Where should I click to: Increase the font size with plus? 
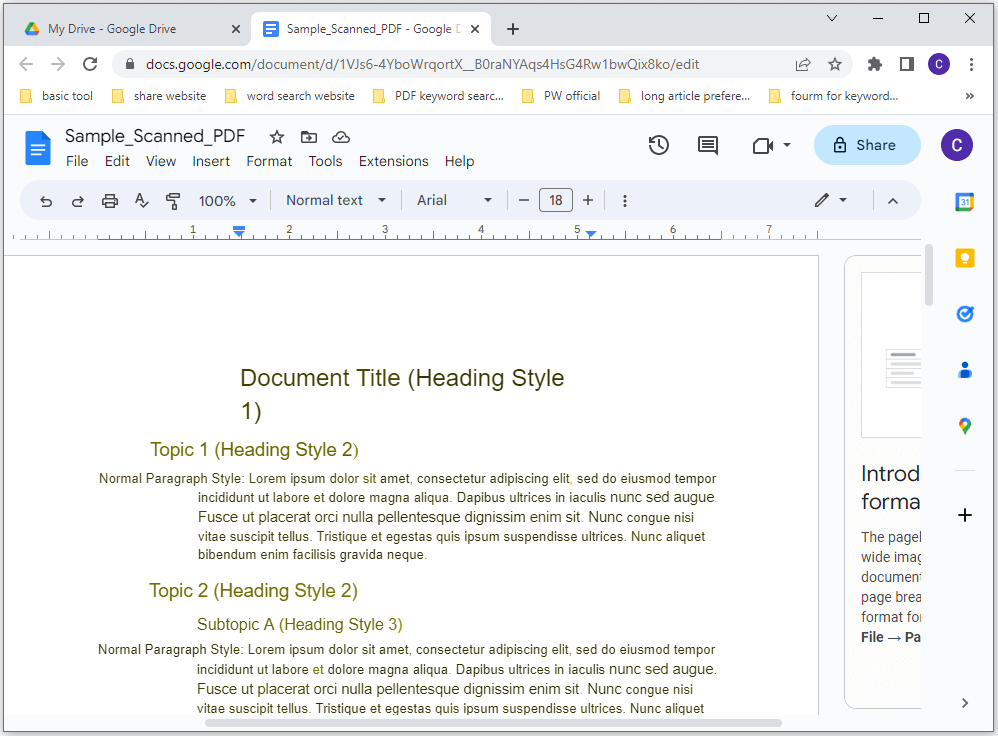(587, 201)
